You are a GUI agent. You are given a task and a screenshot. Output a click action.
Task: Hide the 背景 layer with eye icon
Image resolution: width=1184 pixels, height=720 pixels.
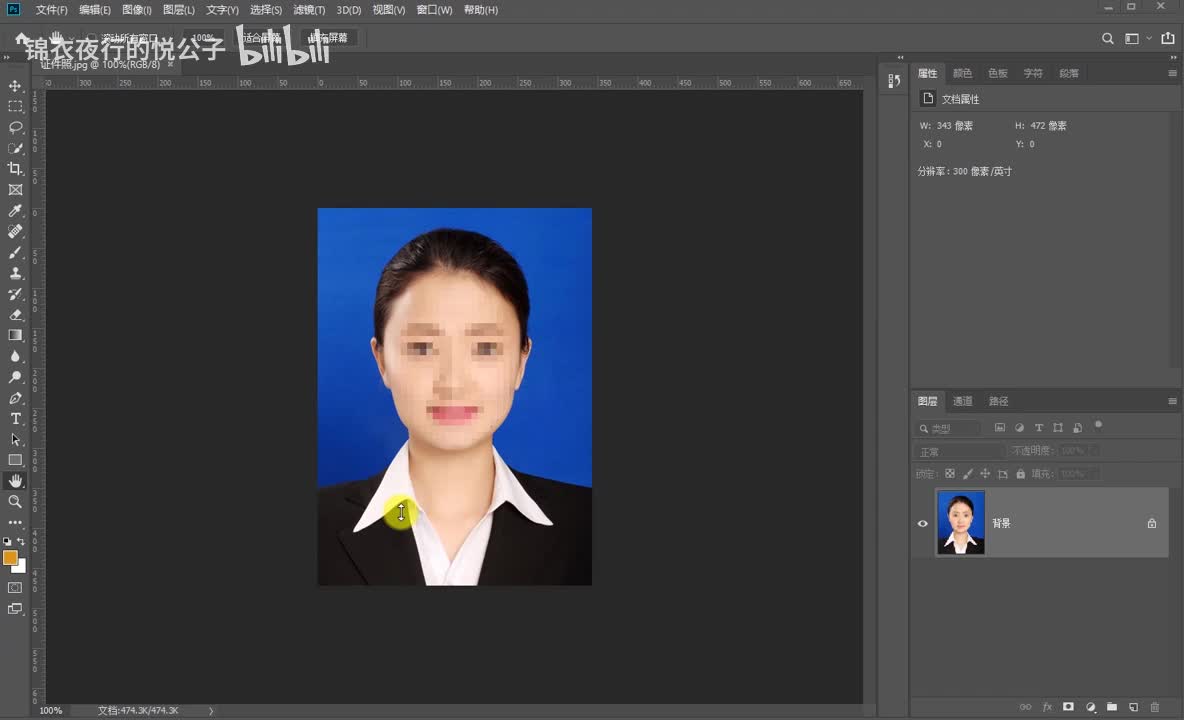click(x=922, y=523)
